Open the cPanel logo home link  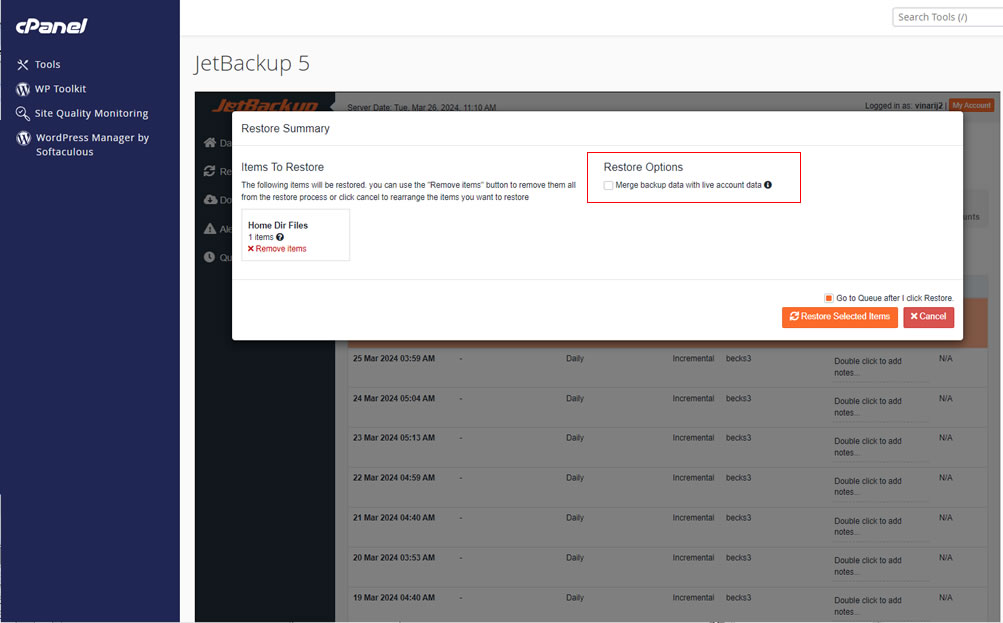point(51,26)
